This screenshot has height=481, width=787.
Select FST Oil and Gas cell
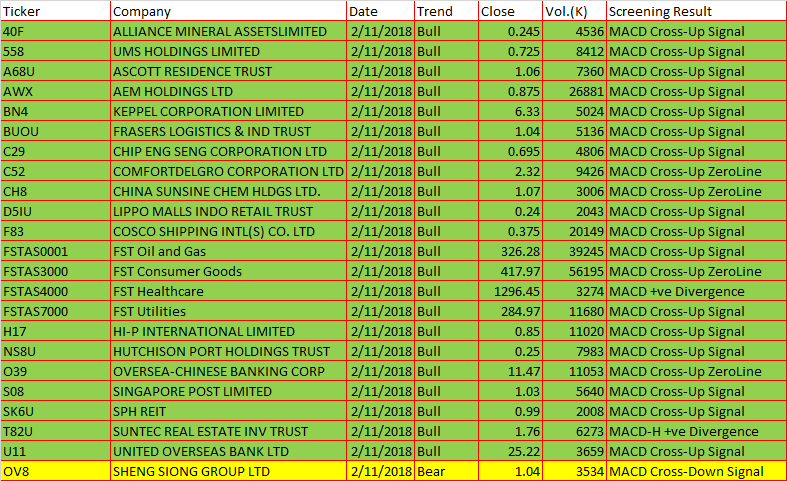[228, 251]
